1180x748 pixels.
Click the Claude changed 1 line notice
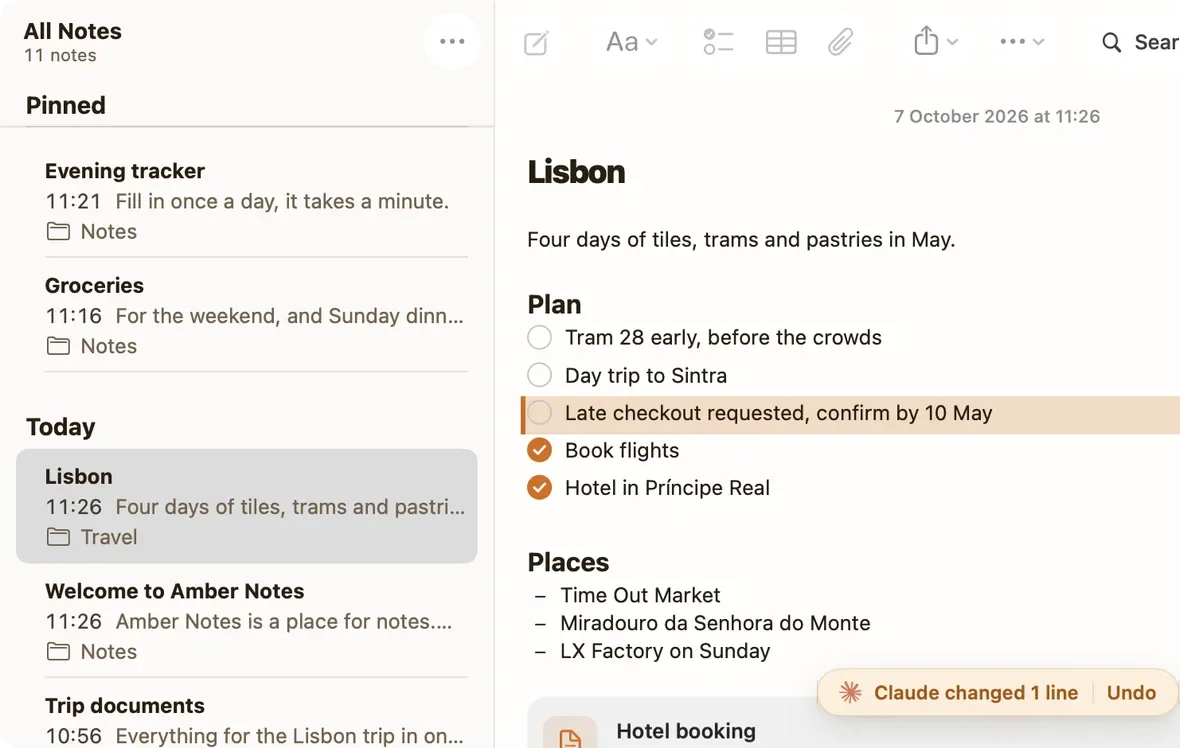[x=975, y=692]
